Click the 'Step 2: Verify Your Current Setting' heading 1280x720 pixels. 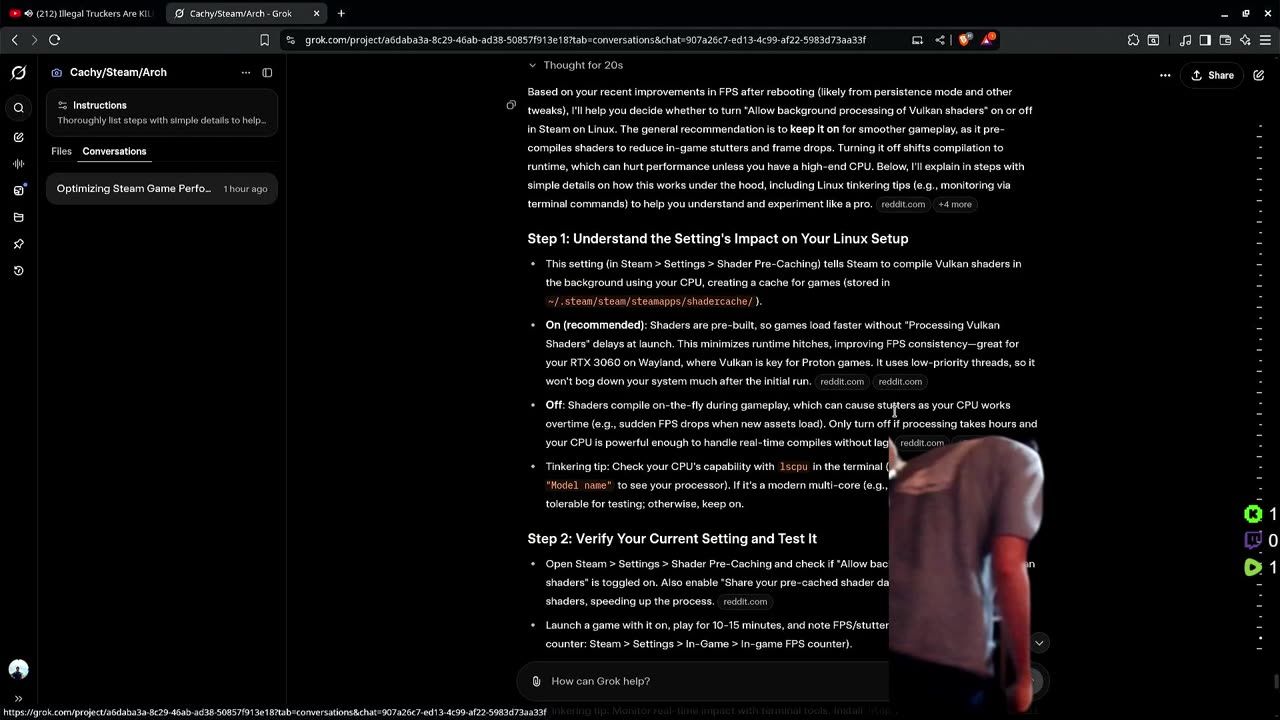672,538
